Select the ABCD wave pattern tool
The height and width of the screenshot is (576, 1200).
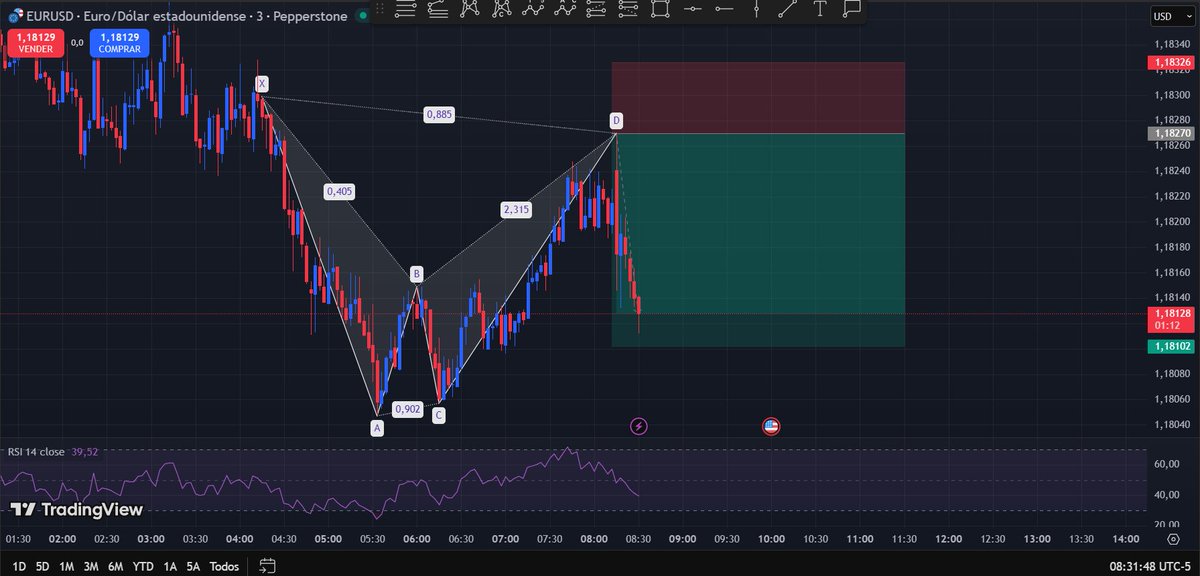(x=565, y=8)
